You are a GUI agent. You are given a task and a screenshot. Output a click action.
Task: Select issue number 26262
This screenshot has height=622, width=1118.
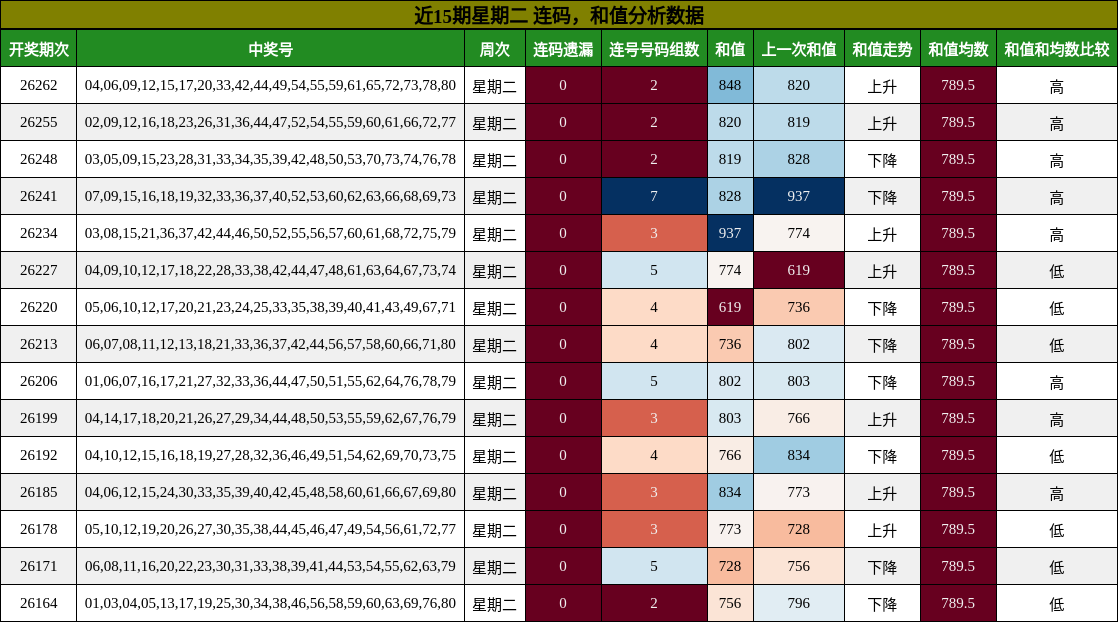(39, 86)
